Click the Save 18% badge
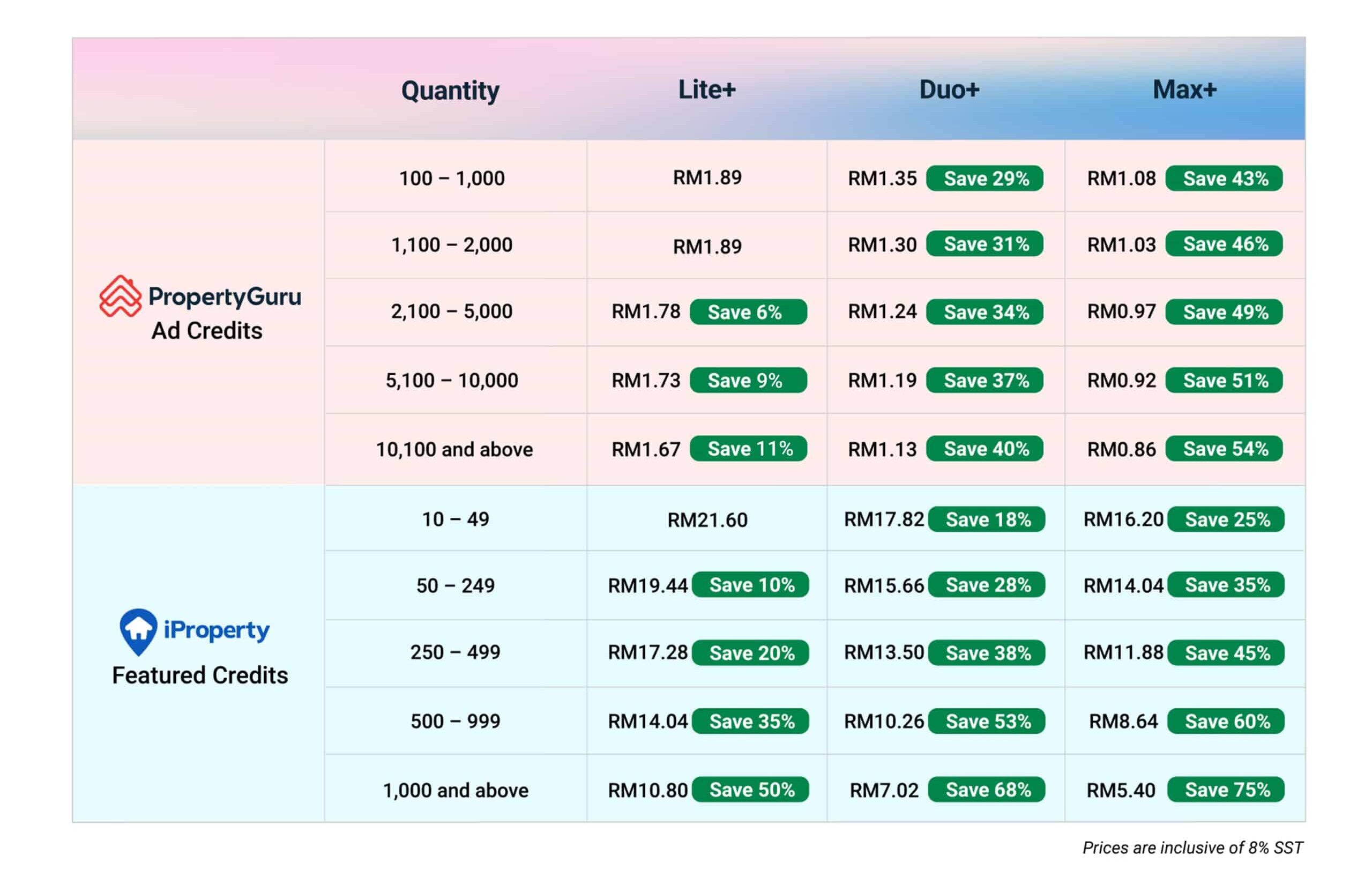 pyautogui.click(x=986, y=519)
